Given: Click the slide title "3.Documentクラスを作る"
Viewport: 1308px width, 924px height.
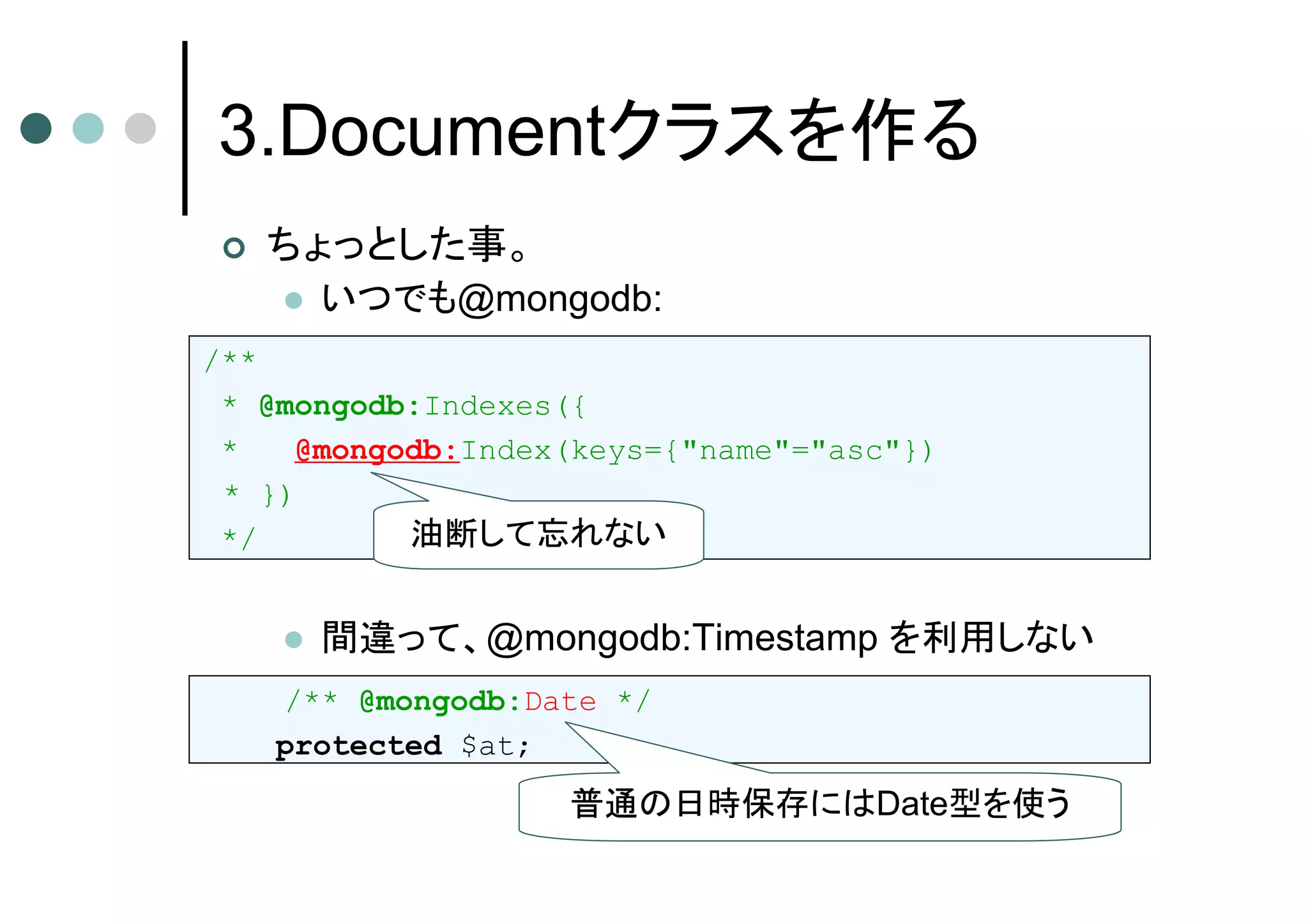Looking at the screenshot, I should [598, 130].
